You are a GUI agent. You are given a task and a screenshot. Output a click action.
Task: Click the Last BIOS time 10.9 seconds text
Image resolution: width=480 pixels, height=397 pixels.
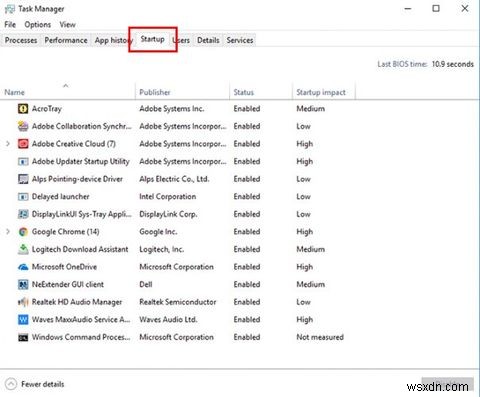[x=425, y=64]
